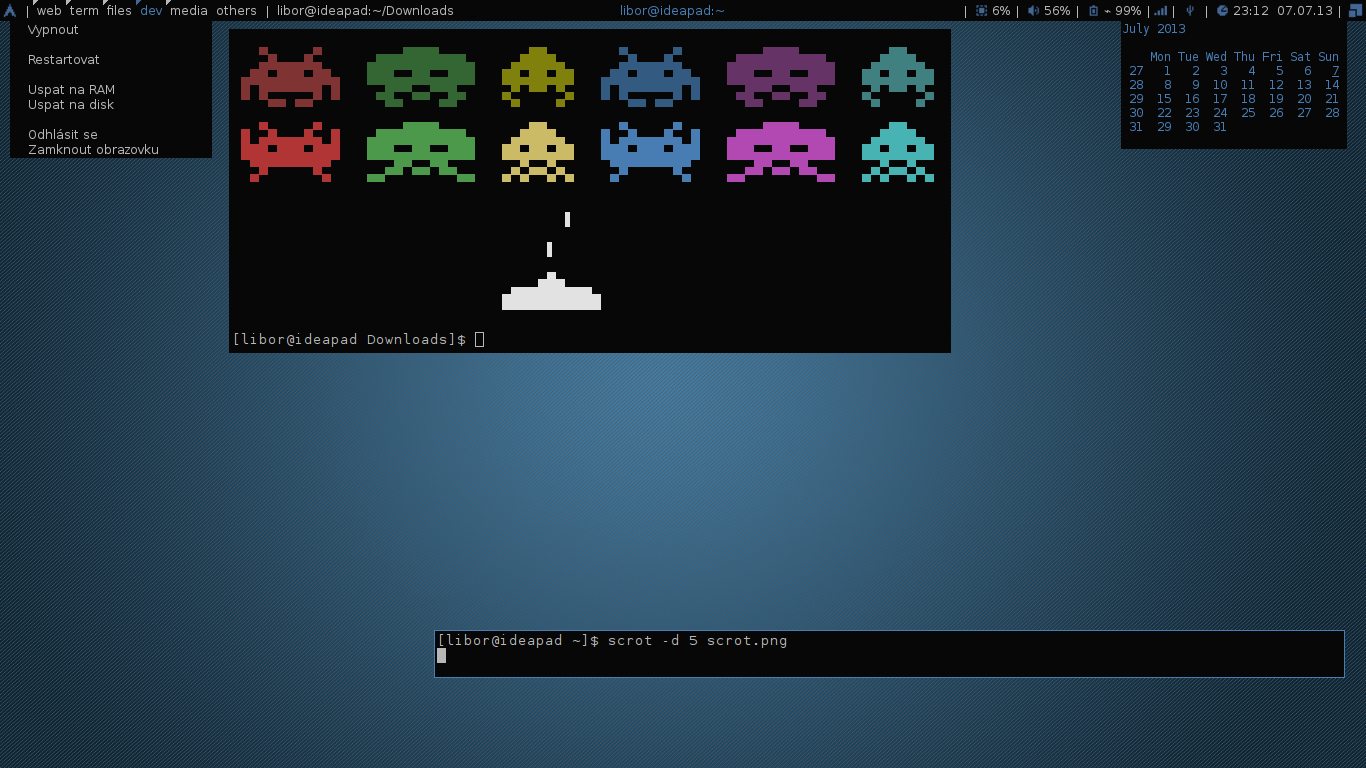Switch to the files tag
Image resolution: width=1366 pixels, height=768 pixels.
click(119, 11)
